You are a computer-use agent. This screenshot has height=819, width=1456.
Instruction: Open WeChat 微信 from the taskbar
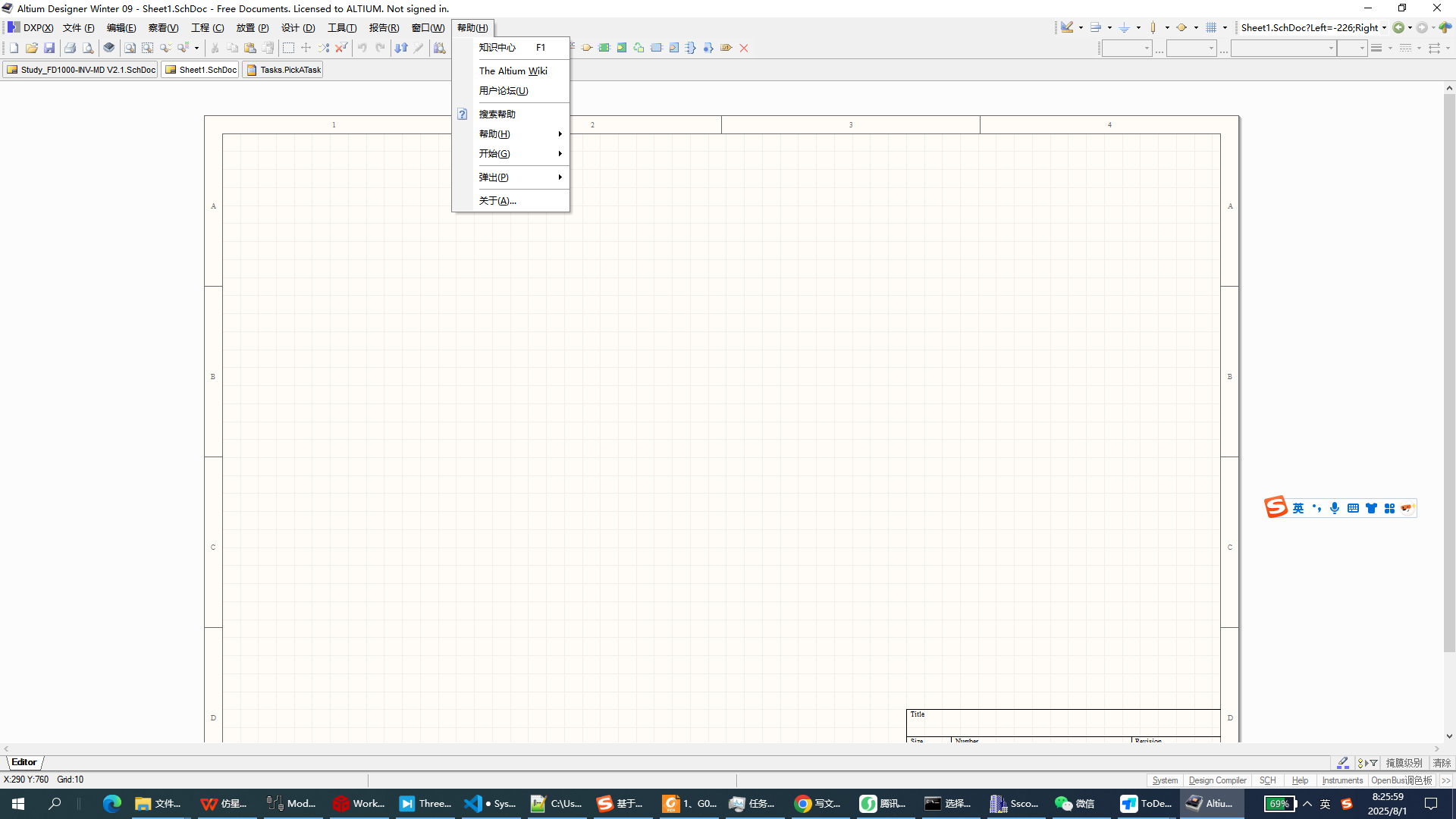click(x=1075, y=804)
